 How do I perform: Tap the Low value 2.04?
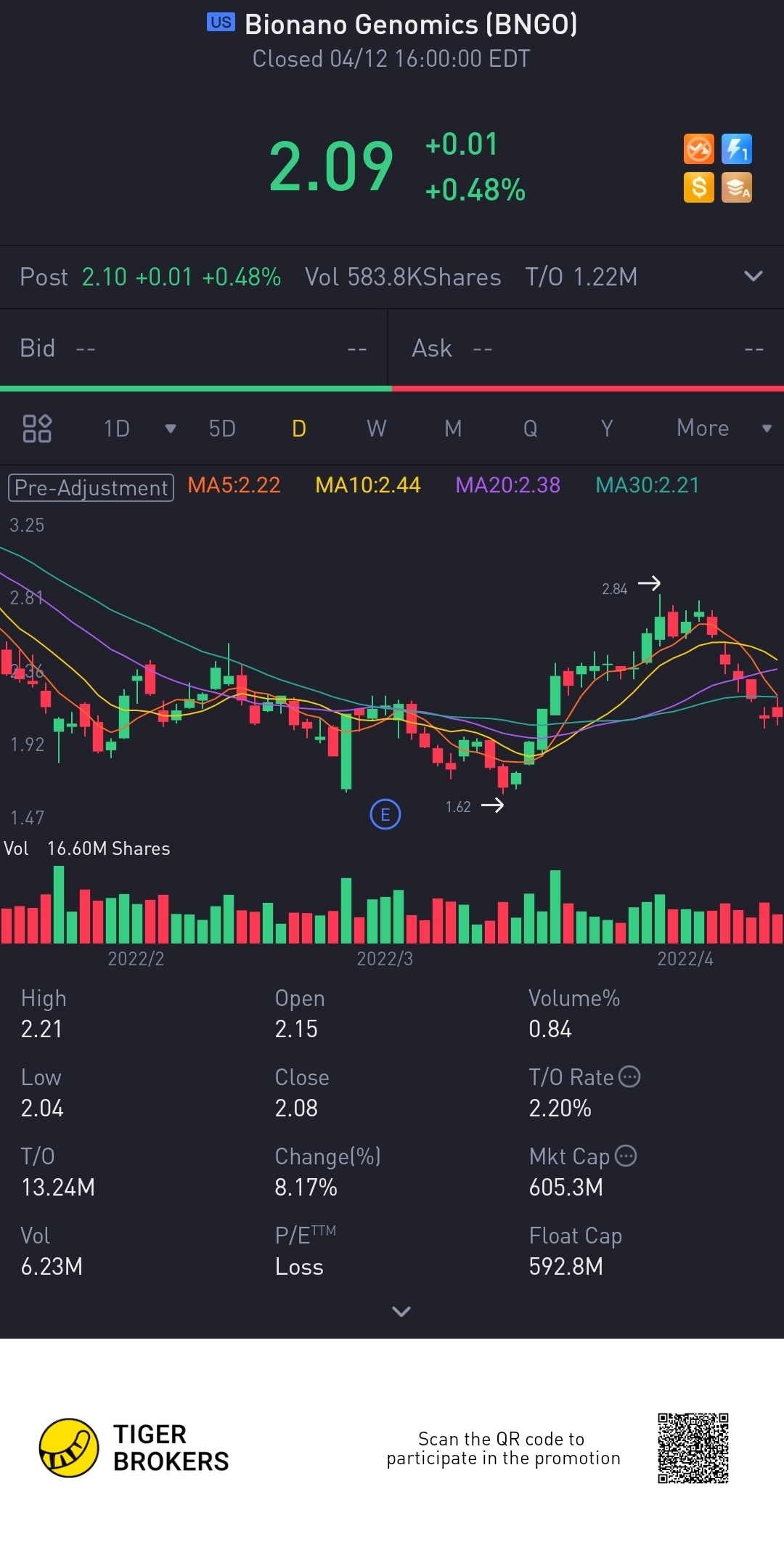pos(42,1108)
